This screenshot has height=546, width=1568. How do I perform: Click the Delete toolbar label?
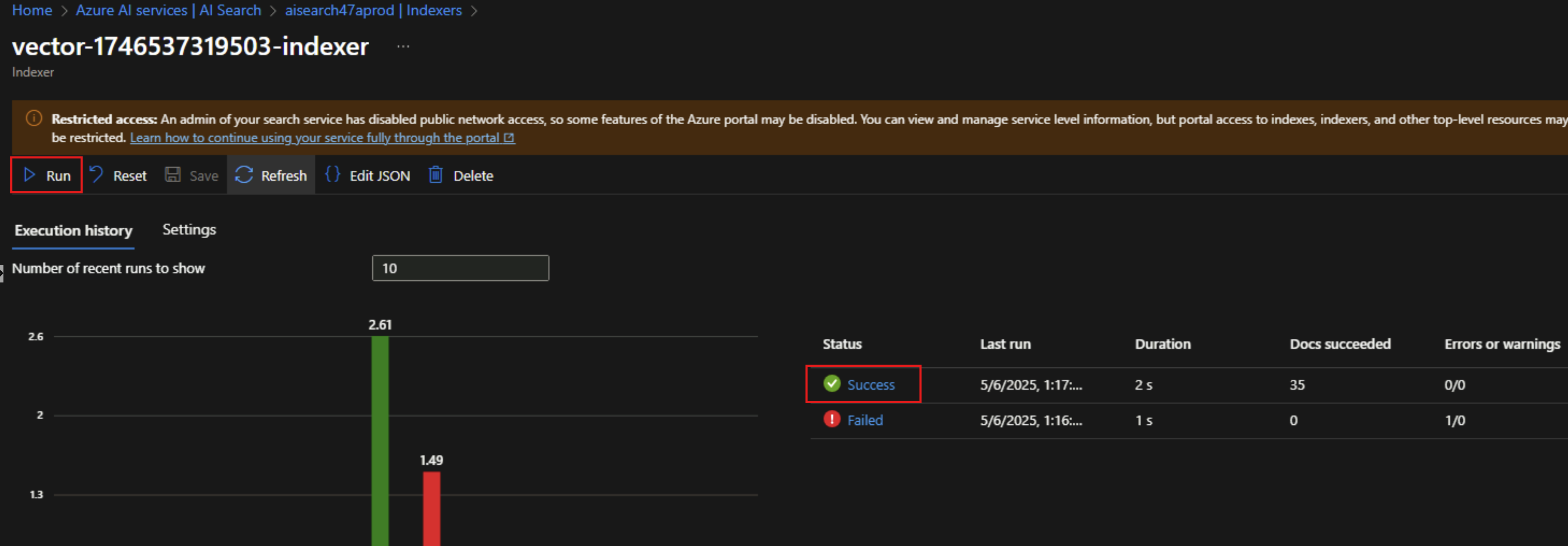(473, 176)
